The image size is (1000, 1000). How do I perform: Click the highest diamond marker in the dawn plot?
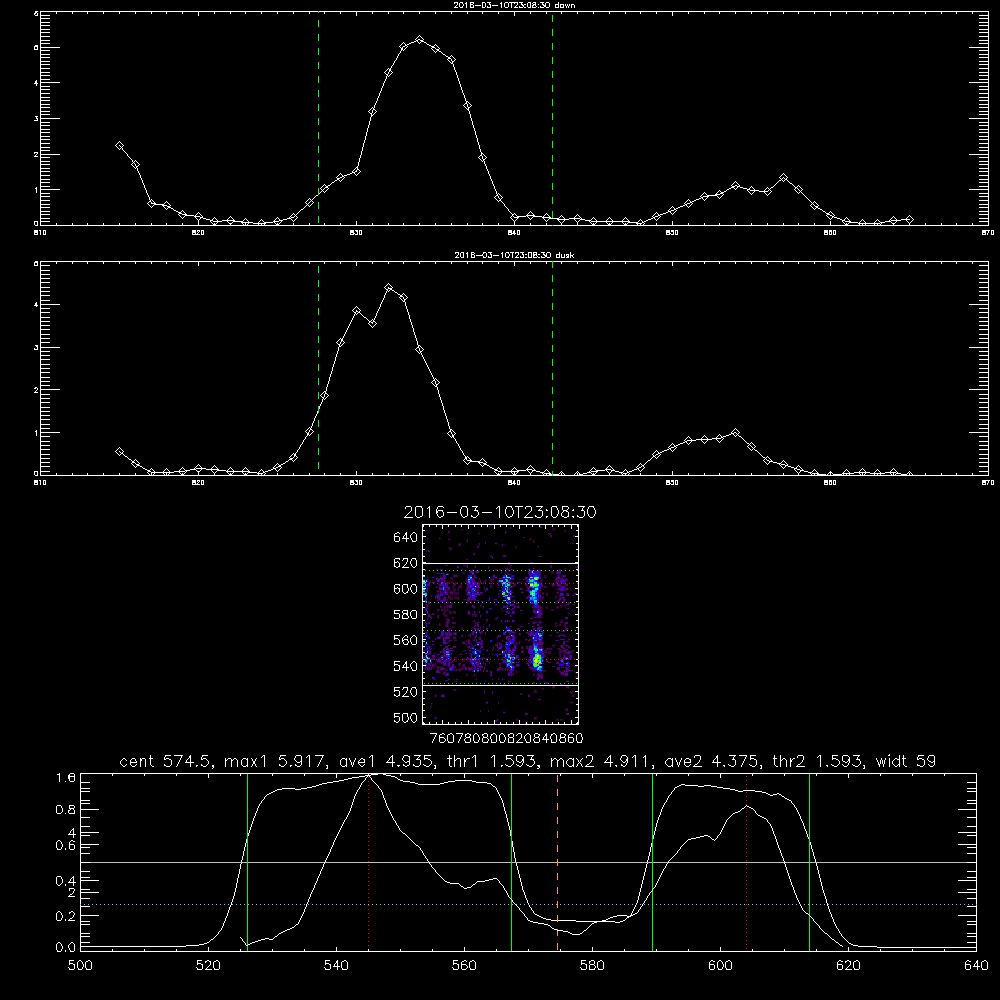coord(419,40)
